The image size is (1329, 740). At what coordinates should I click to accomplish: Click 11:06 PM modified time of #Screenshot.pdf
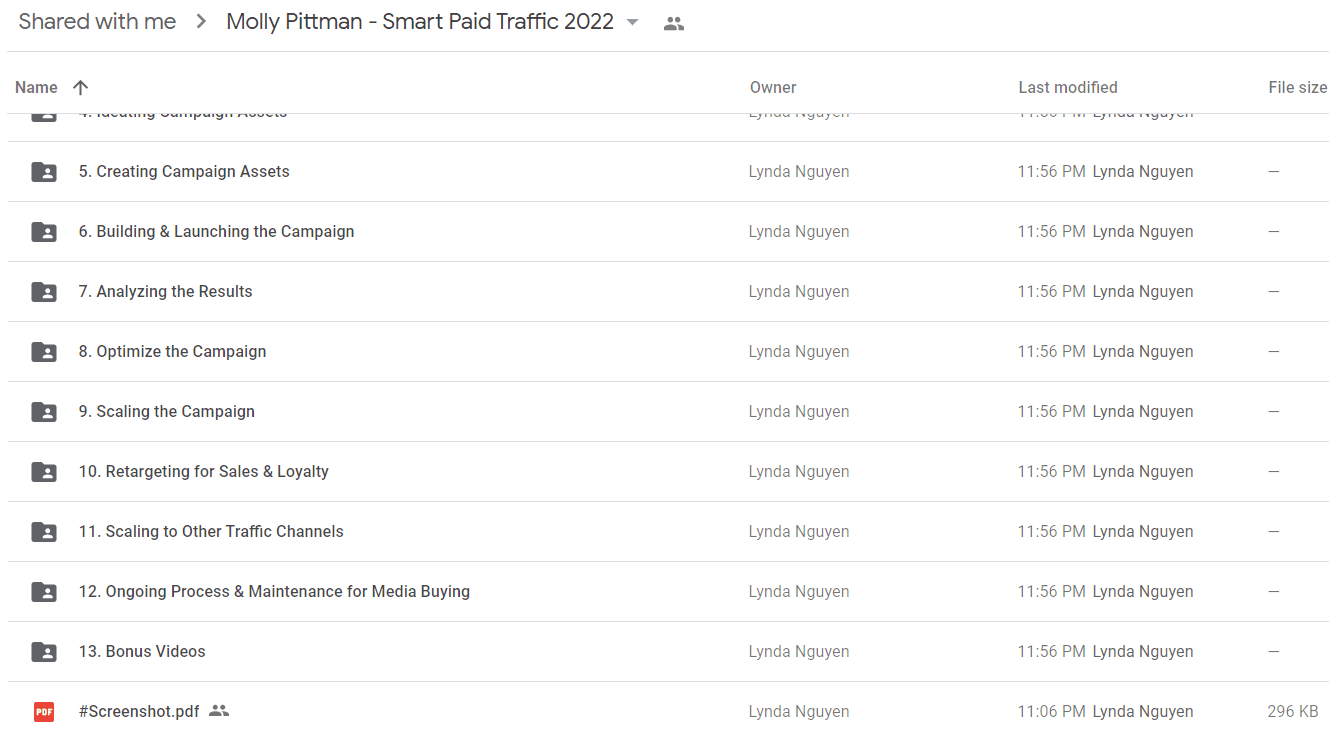click(1051, 711)
